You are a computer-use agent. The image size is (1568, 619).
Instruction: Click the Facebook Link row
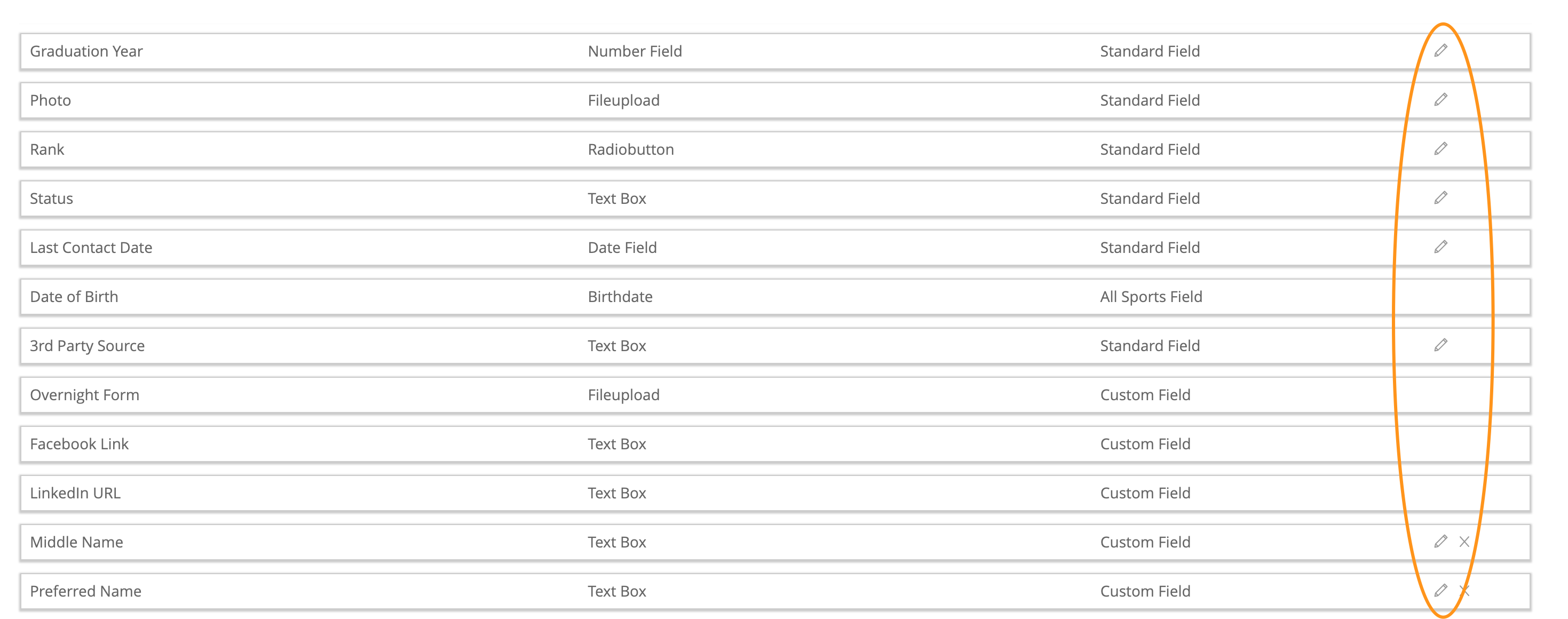click(775, 445)
